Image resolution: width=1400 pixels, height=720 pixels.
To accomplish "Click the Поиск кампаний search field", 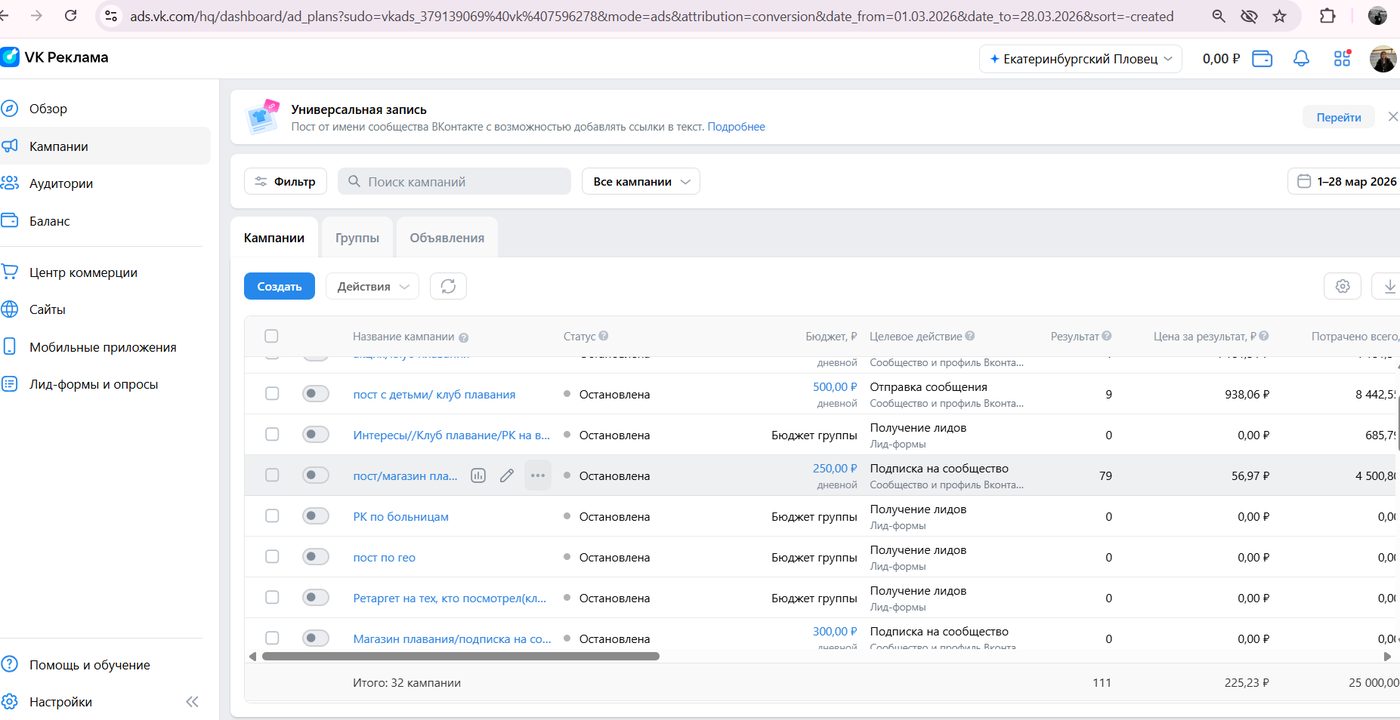I will (454, 181).
